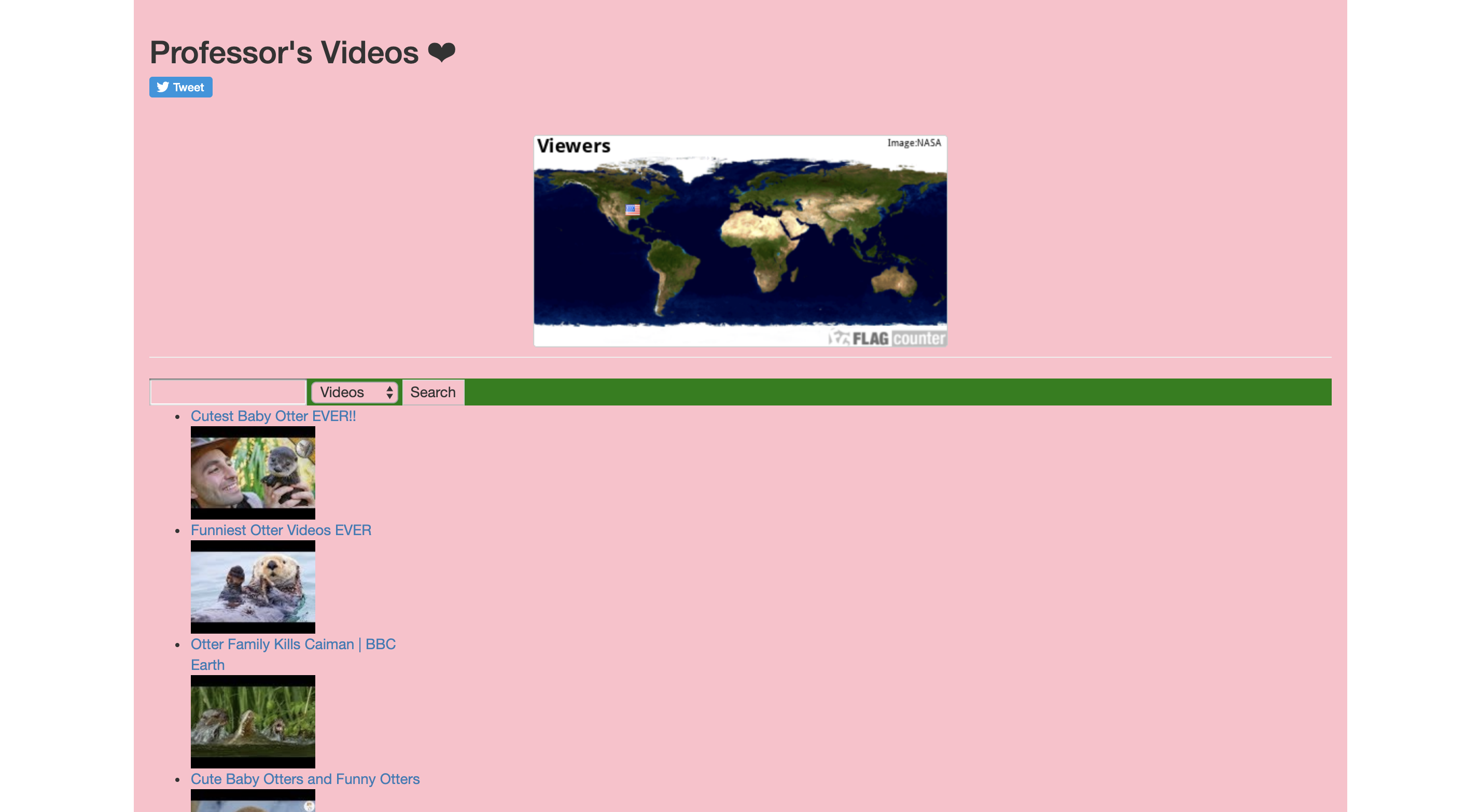Click the Professor's Videos heading
Image resolution: width=1480 pixels, height=812 pixels.
pos(302,53)
